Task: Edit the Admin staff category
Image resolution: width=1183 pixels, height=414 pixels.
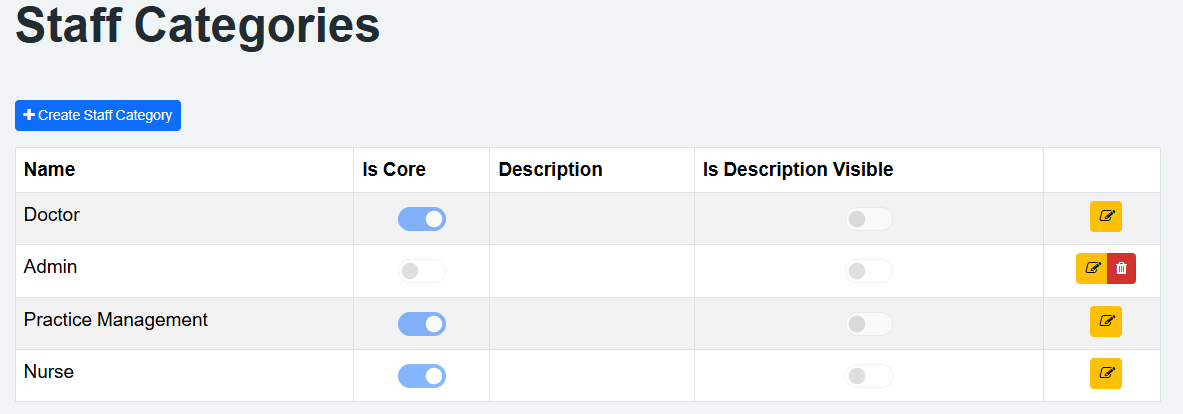Action: 1092,269
